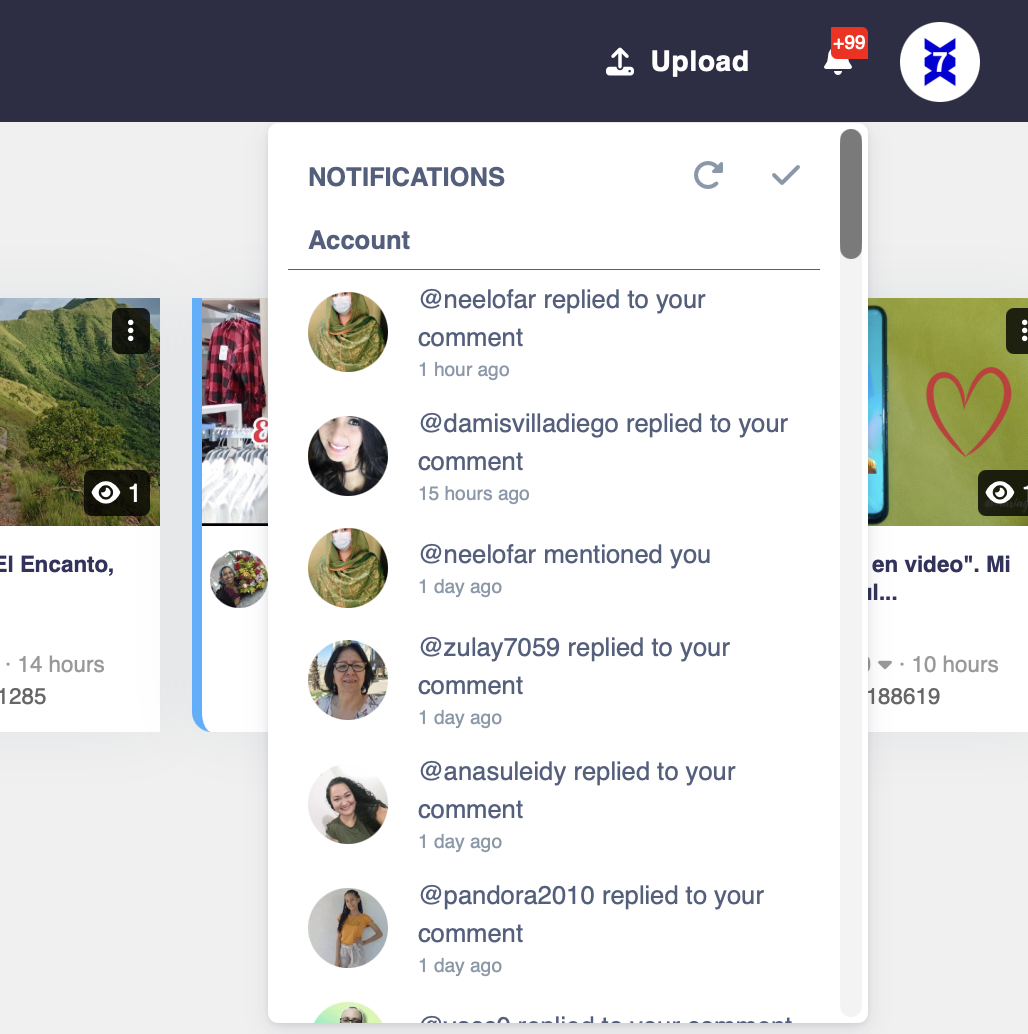
Task: Click the notification bell icon
Action: pyautogui.click(x=837, y=63)
